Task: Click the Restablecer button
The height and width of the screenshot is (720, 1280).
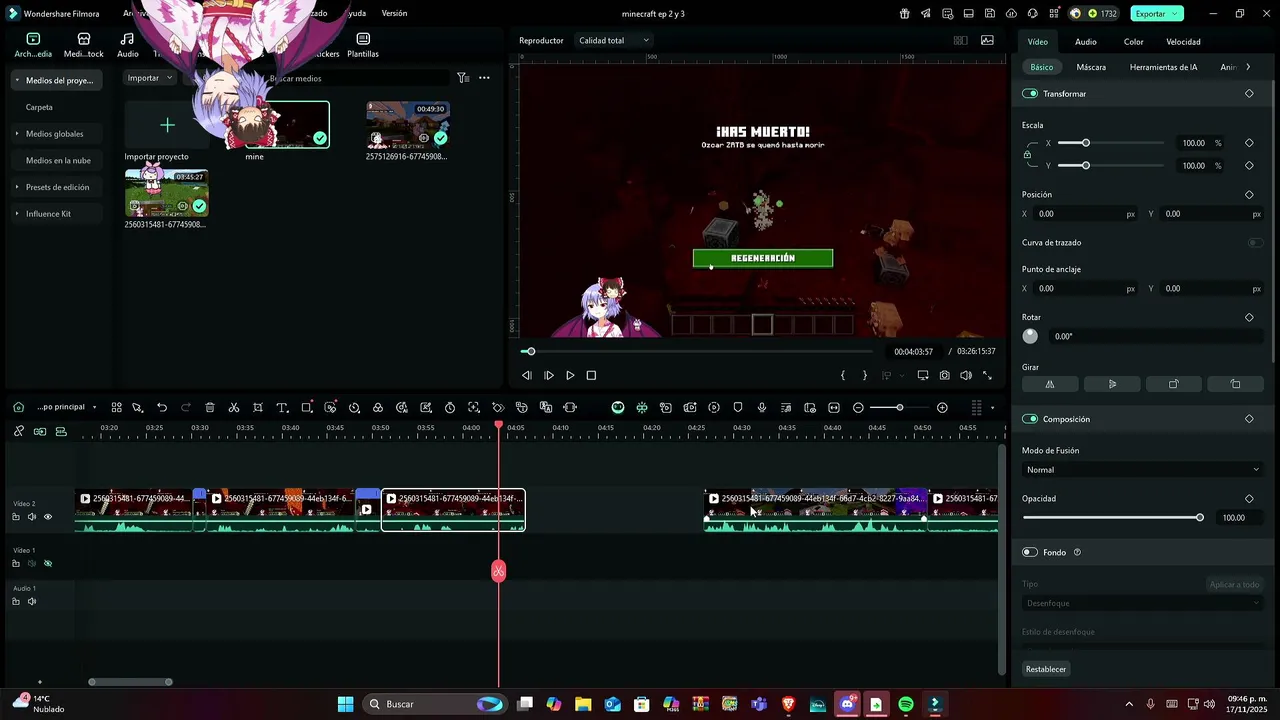Action: click(1046, 669)
